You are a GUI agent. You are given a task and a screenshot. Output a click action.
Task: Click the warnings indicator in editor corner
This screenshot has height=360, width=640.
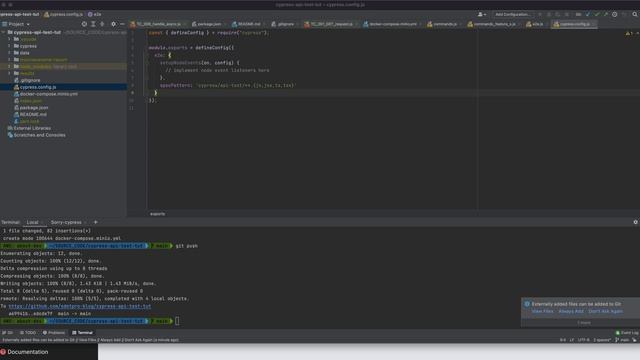[629, 33]
